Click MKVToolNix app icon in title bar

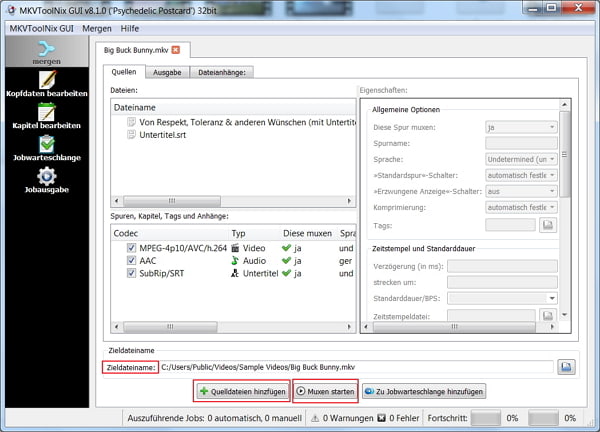pyautogui.click(x=11, y=10)
